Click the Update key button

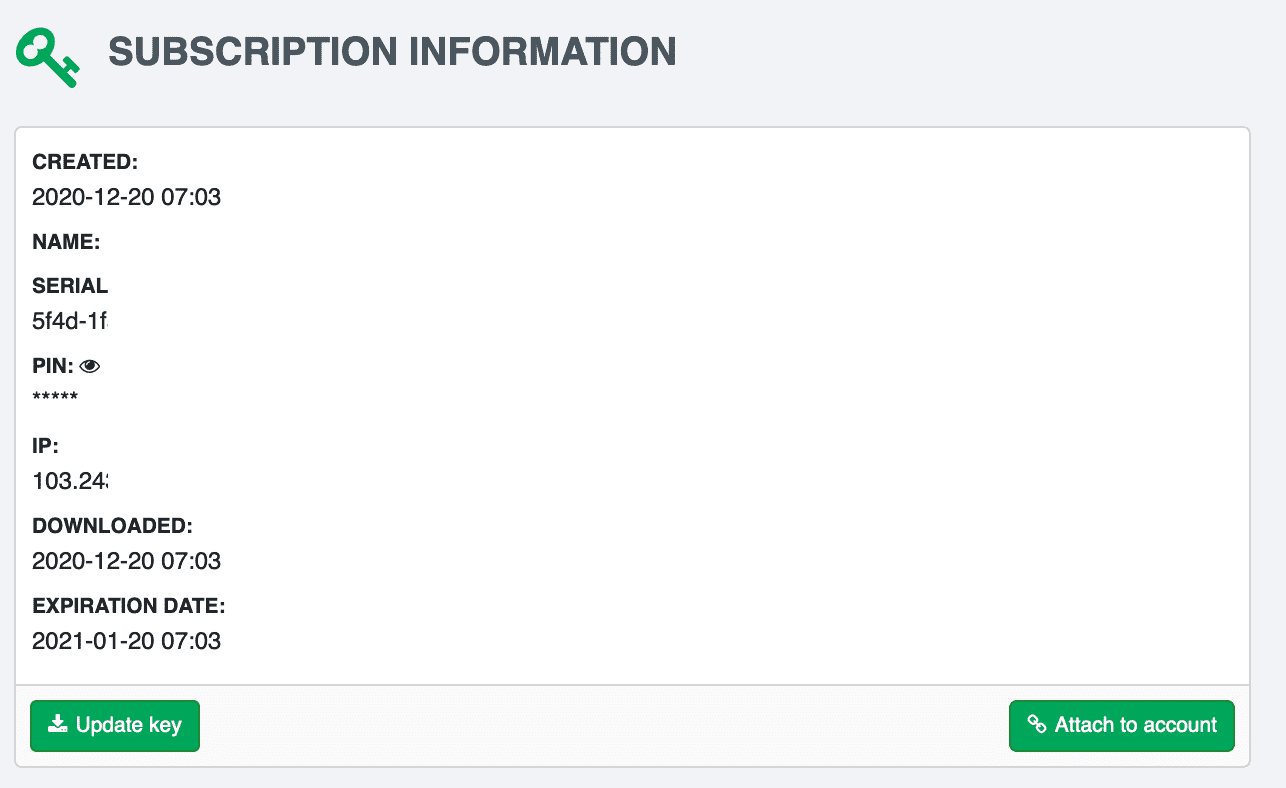tap(115, 725)
